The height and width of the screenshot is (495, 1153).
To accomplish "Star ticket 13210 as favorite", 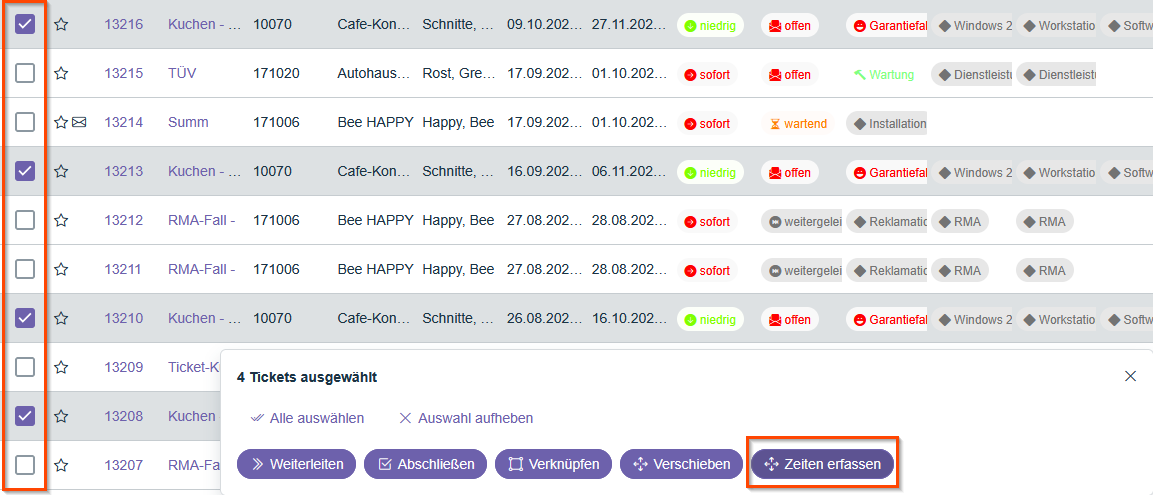I will [61, 318].
